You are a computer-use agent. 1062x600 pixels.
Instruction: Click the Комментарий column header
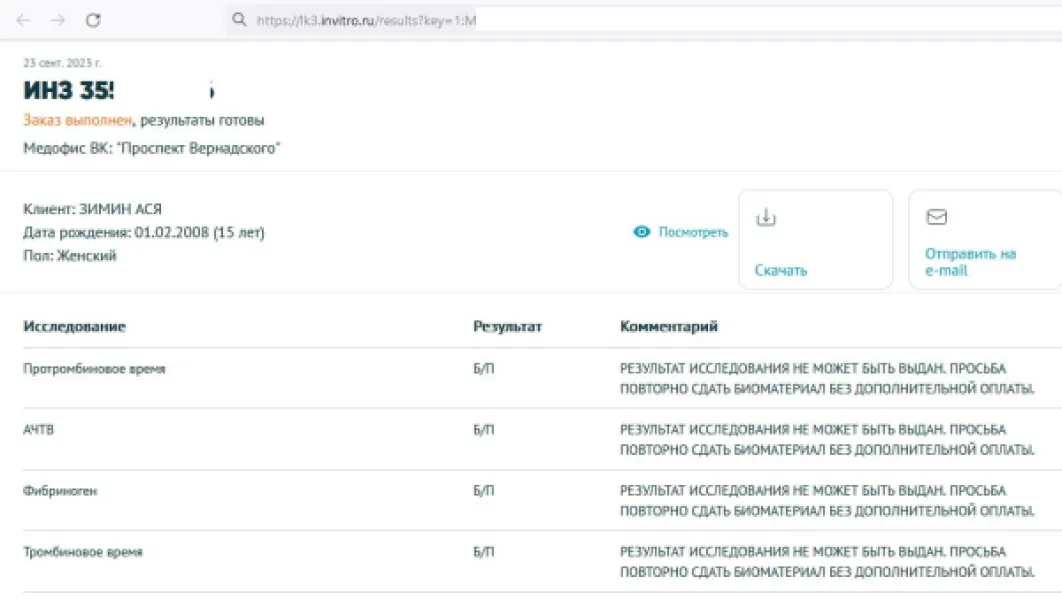point(668,326)
